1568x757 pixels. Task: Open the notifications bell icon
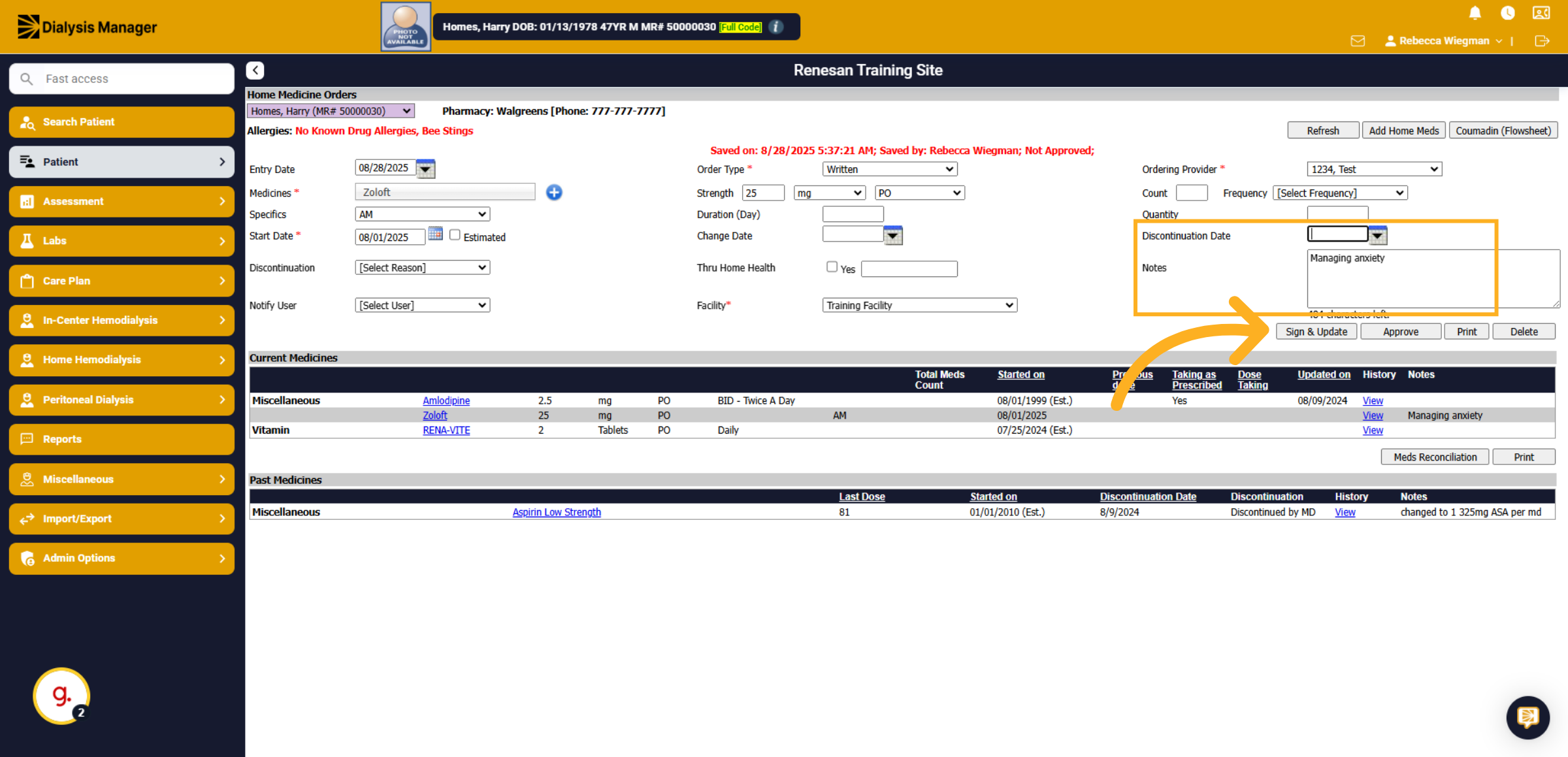coord(1475,13)
